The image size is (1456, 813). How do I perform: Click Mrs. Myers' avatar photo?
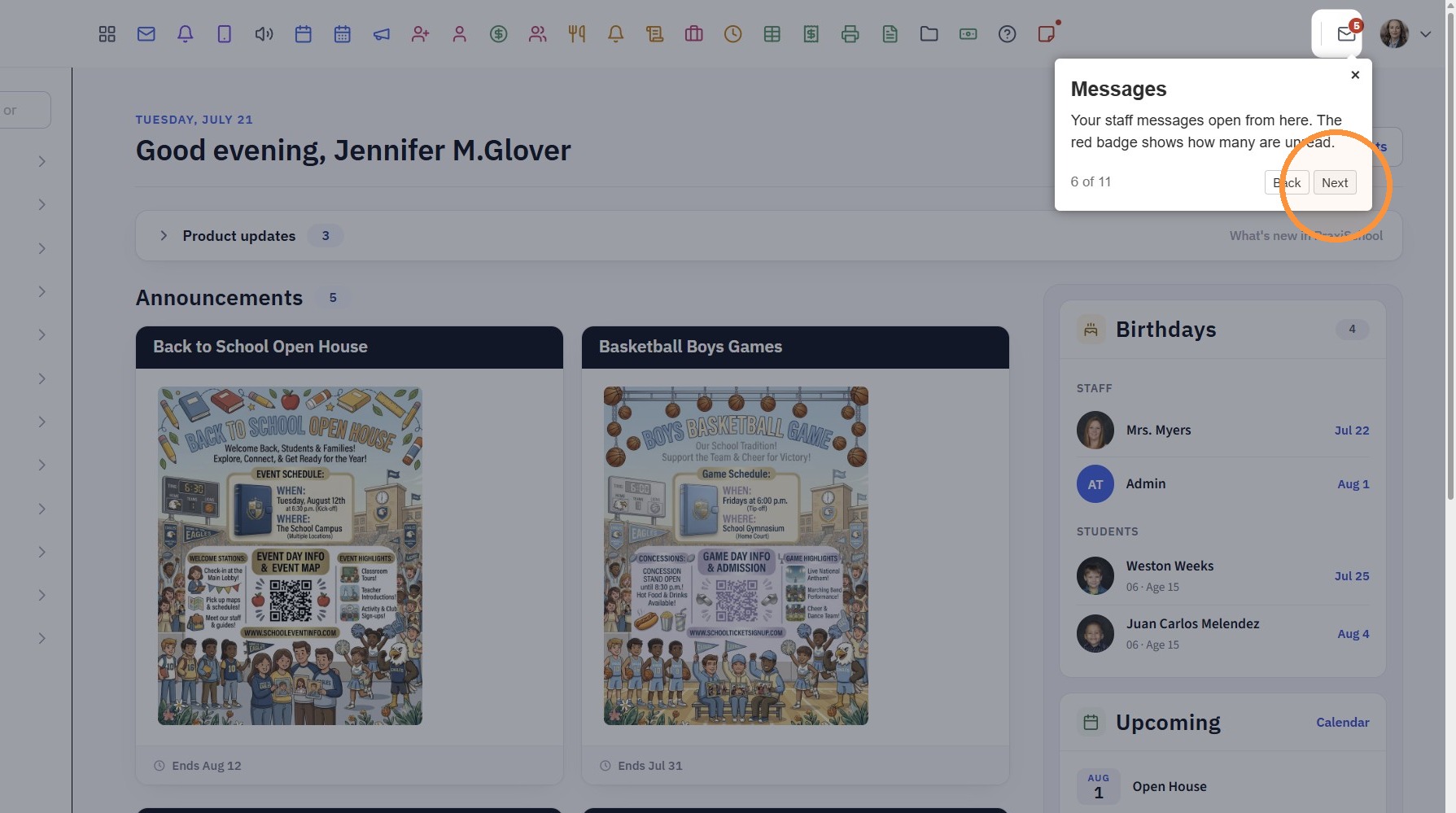1095,431
